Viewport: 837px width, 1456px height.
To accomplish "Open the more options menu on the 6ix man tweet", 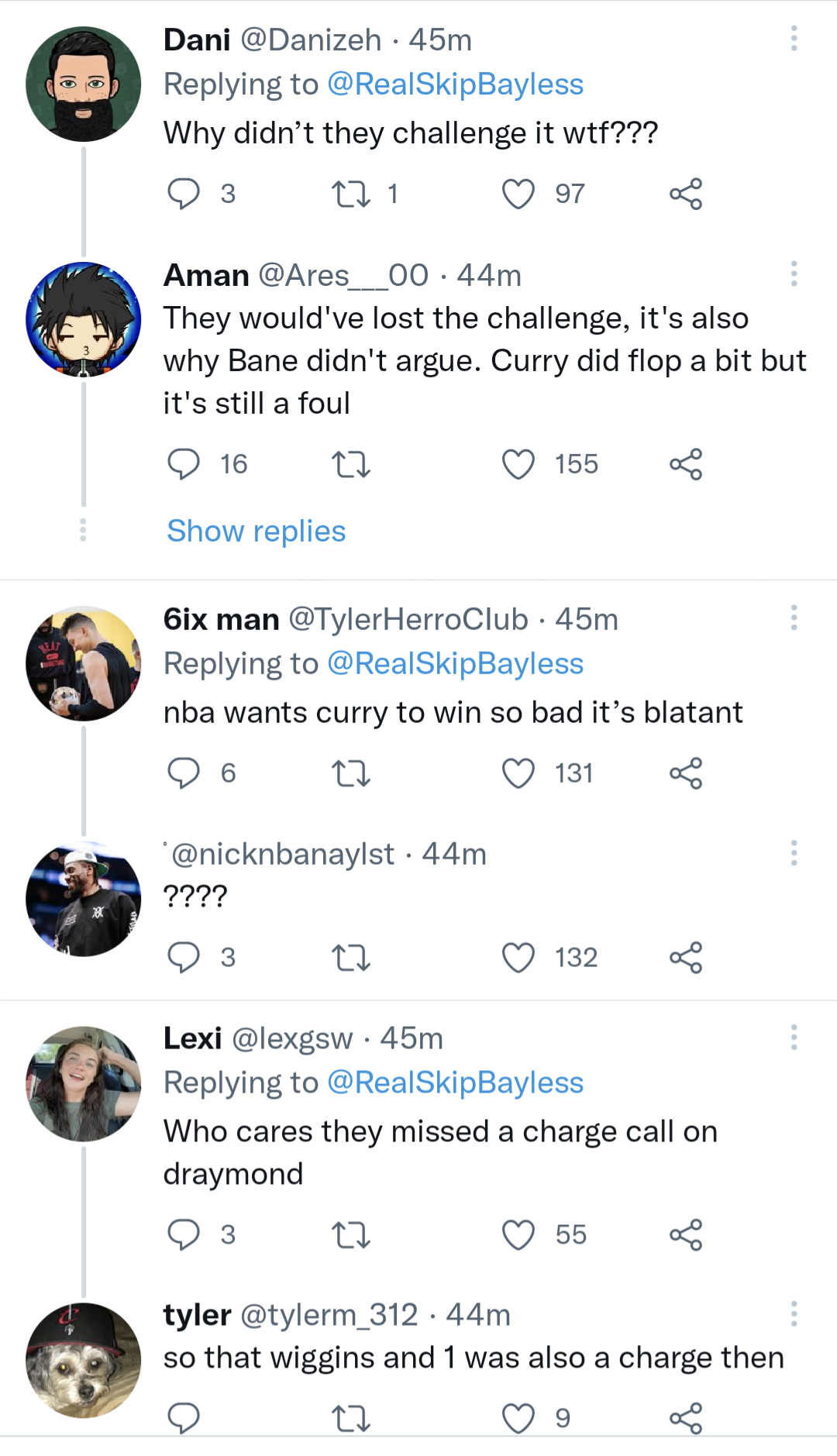I will coord(794,618).
